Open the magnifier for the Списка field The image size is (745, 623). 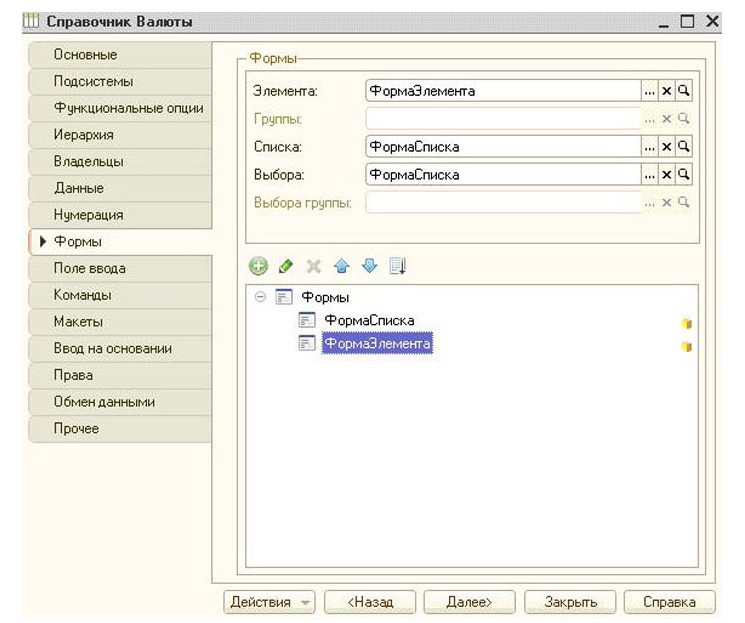pos(684,147)
